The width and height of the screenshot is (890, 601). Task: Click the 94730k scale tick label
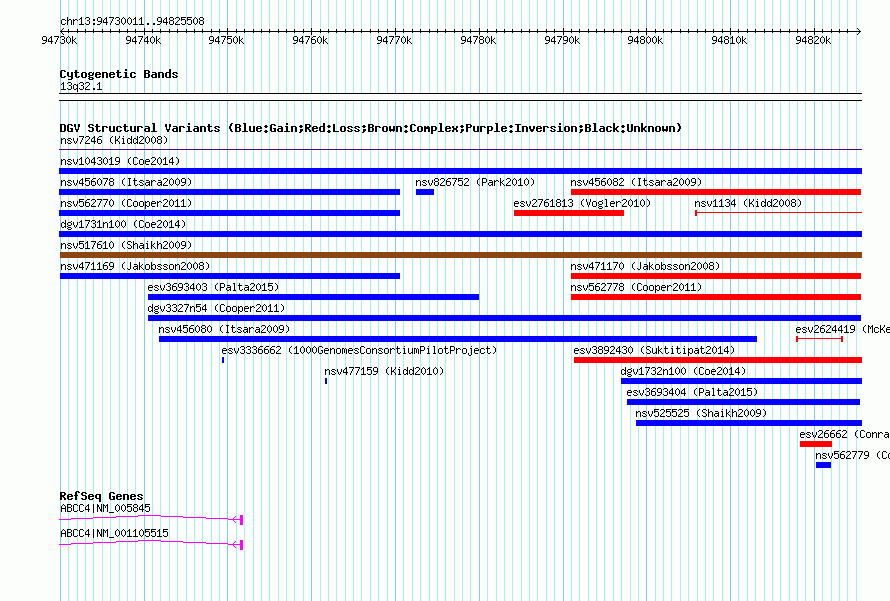coord(59,40)
